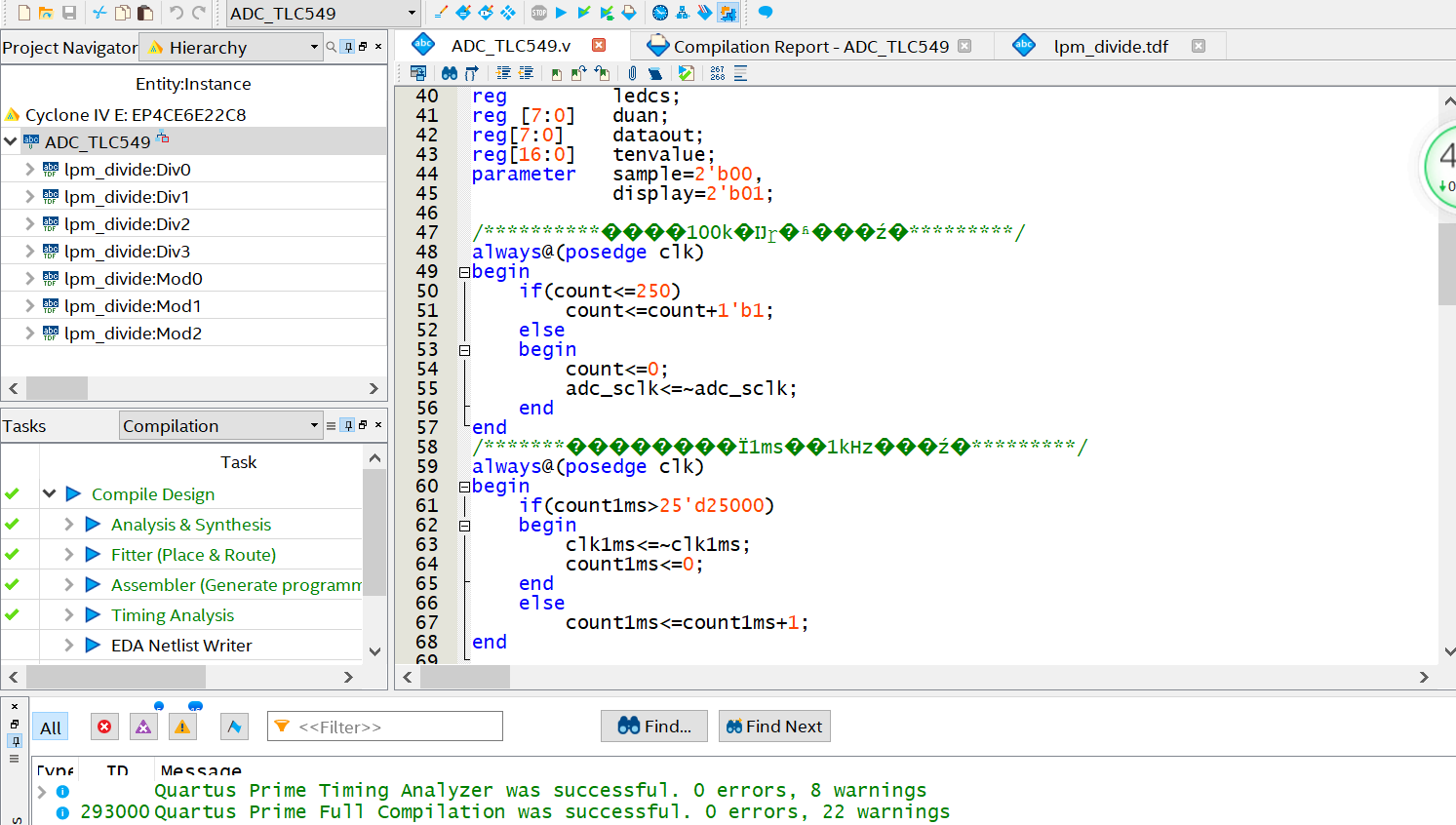
Task: Toggle error messages filter
Action: (104, 727)
